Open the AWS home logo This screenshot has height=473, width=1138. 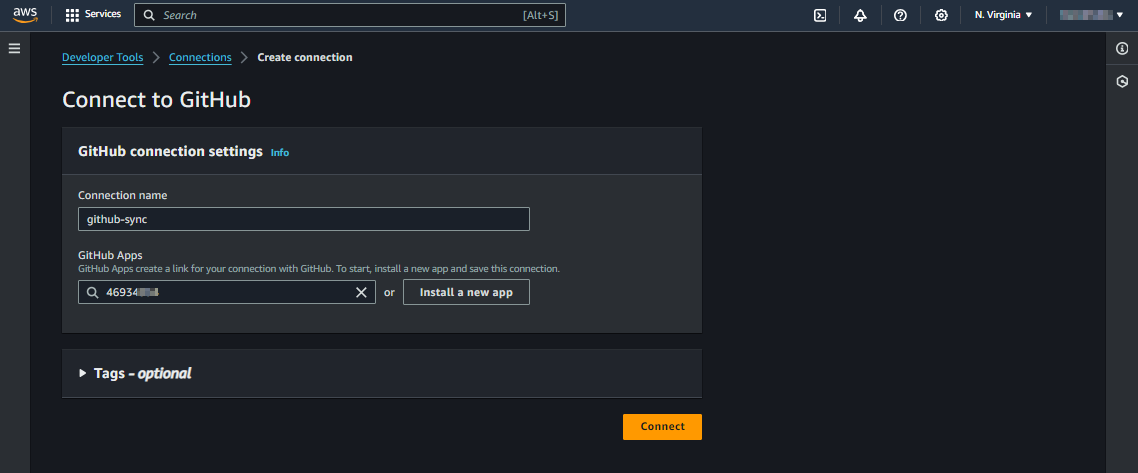pos(25,15)
